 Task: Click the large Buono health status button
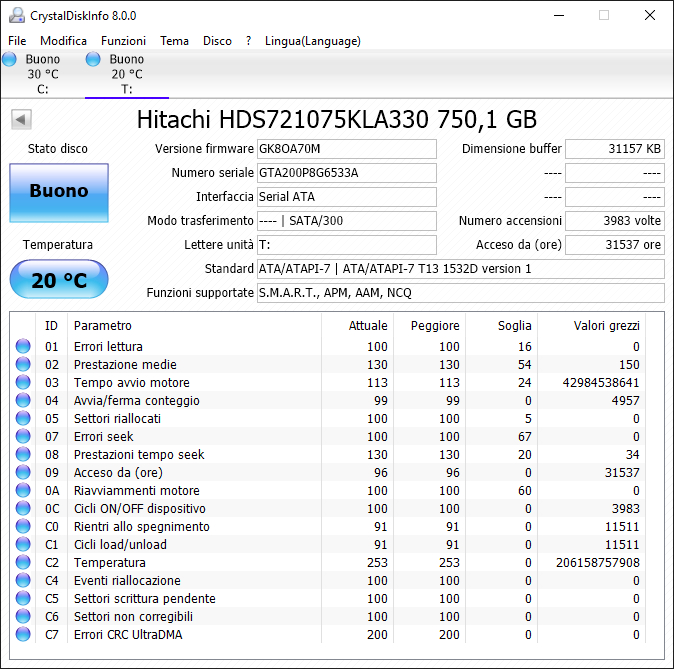(59, 193)
